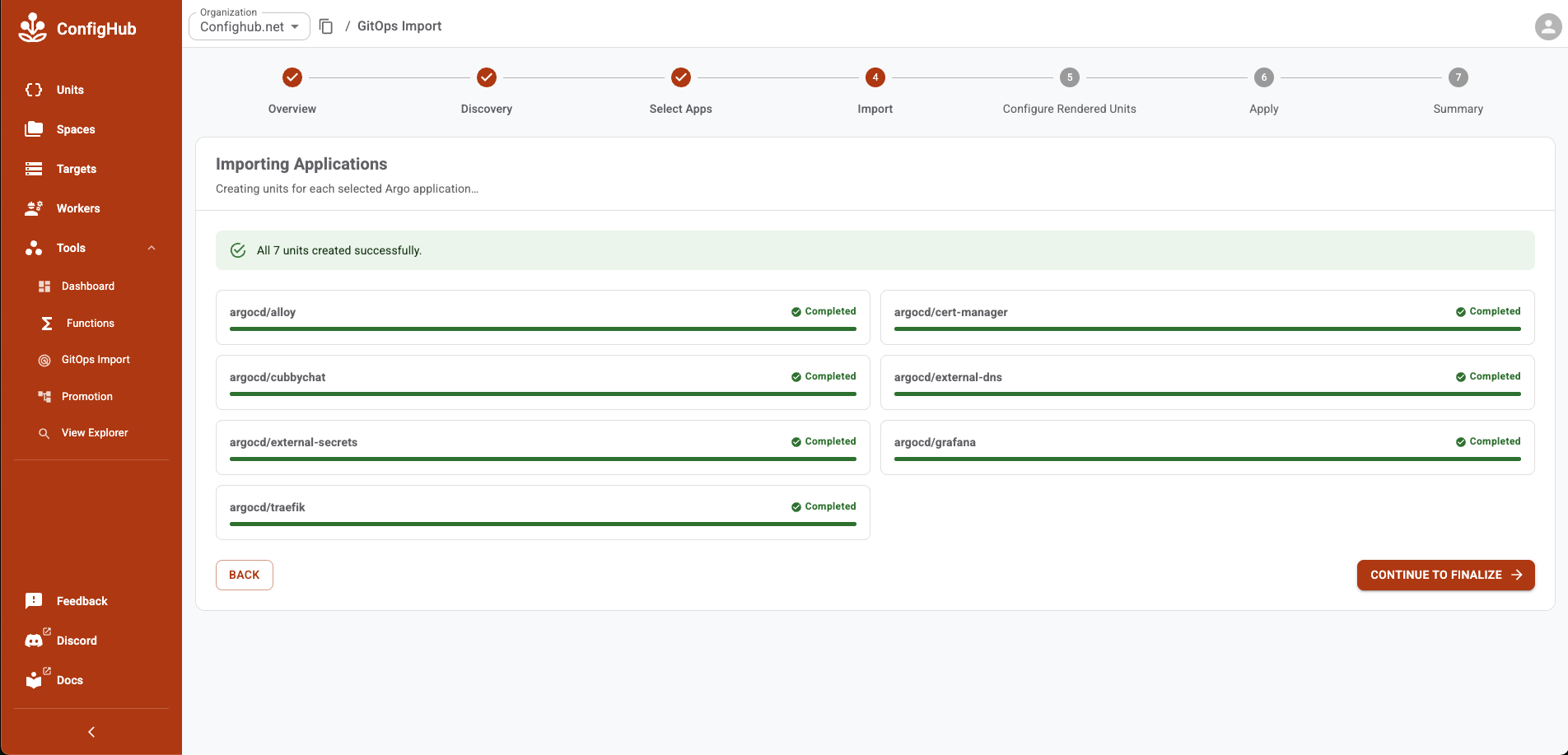Open View Explorer under Tools
The width and height of the screenshot is (1568, 755).
[95, 433]
